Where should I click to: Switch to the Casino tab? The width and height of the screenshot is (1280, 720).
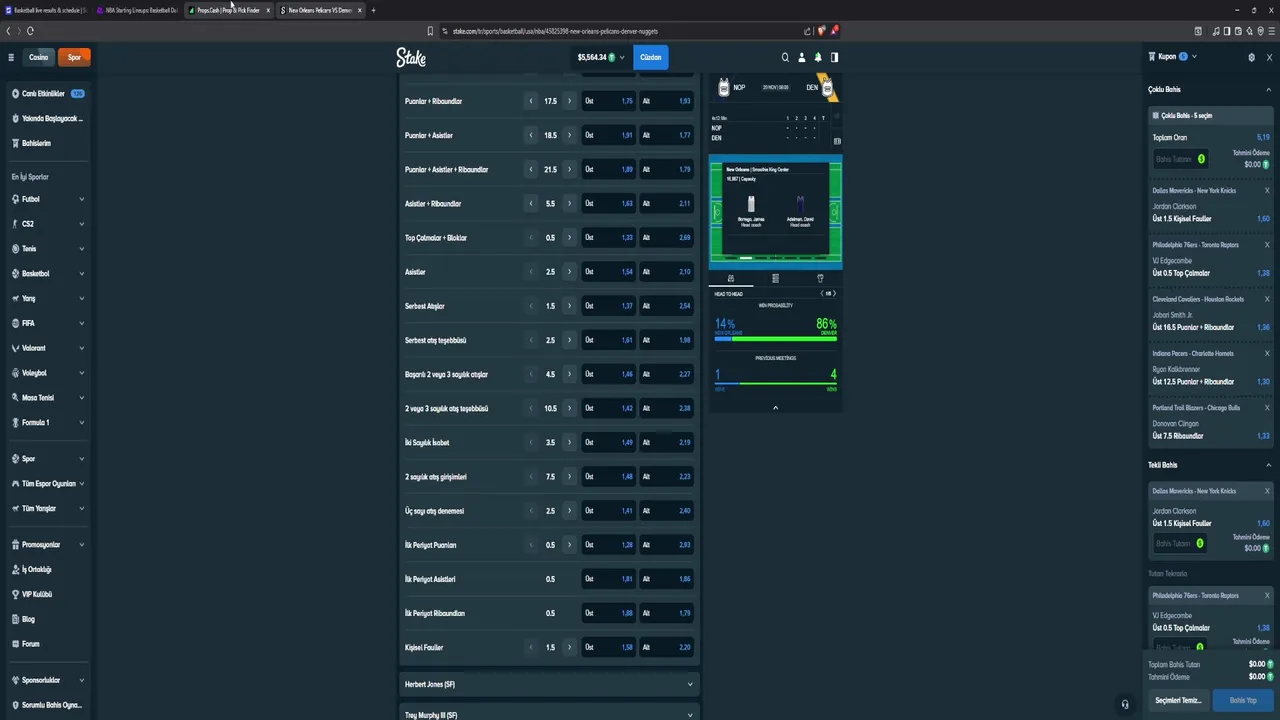pyautogui.click(x=38, y=57)
